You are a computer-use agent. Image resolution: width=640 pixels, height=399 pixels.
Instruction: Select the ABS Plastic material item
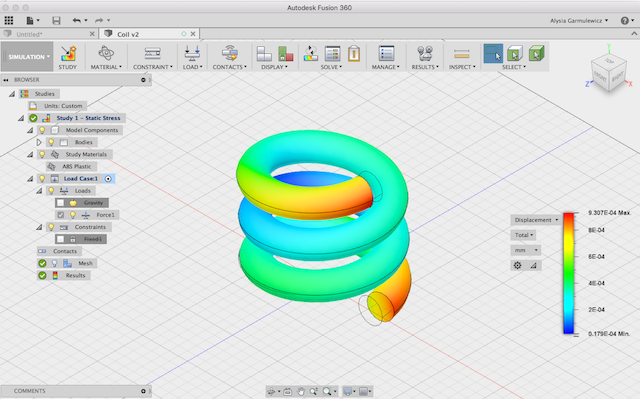pos(76,166)
